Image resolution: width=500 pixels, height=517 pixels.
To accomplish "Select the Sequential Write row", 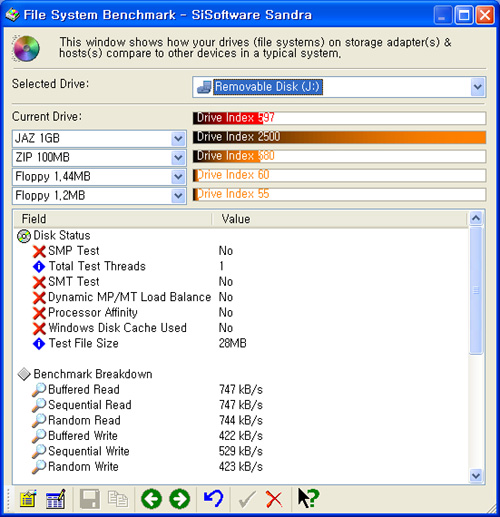I will pos(241,451).
